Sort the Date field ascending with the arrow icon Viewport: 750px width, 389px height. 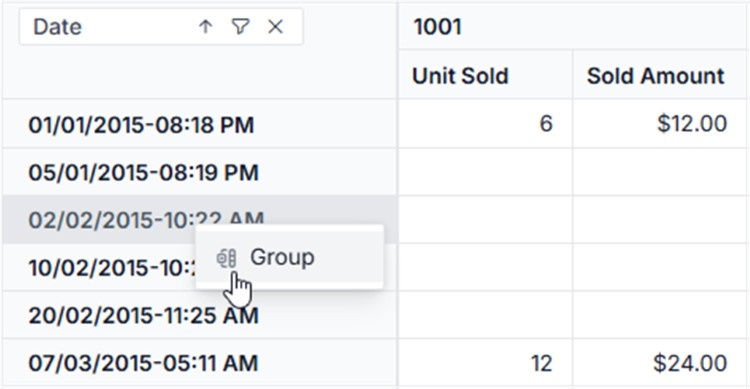[x=205, y=27]
